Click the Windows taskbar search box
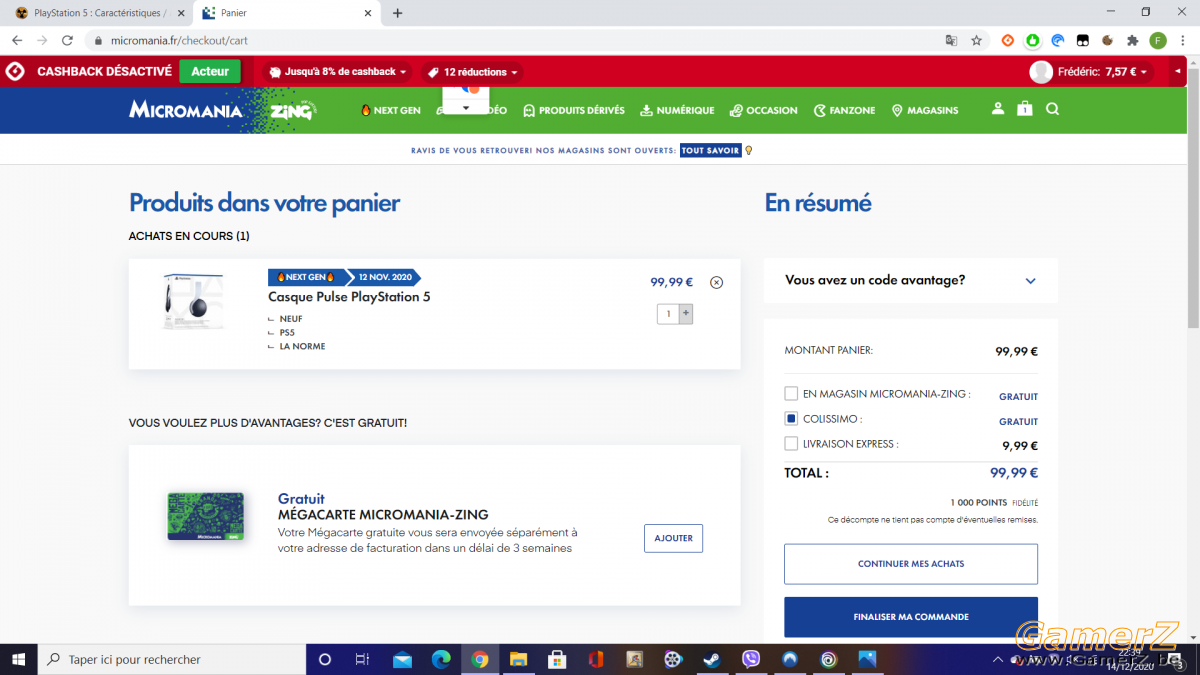This screenshot has width=1200, height=675. [x=172, y=659]
